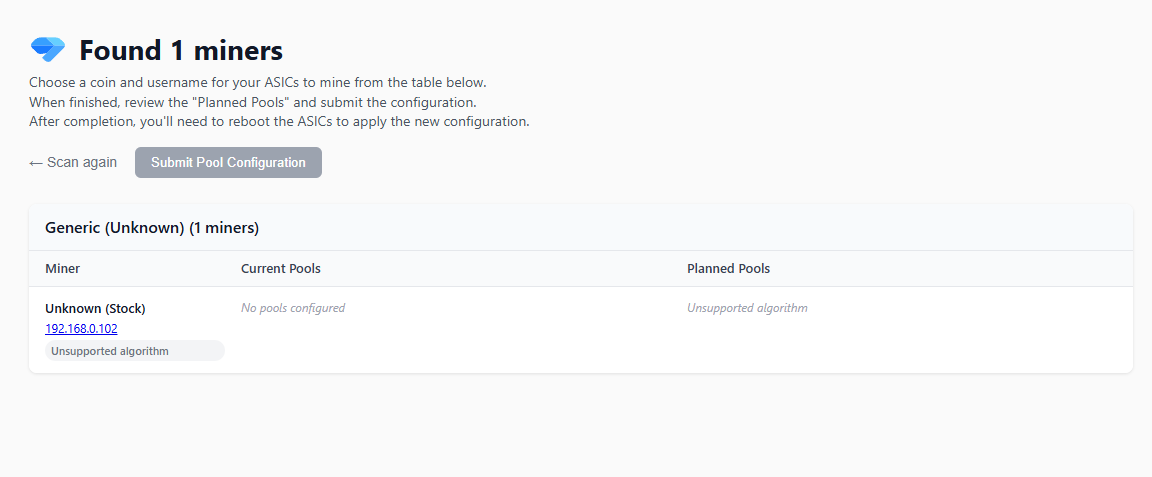Open the 192.168.0.102 miner IP link

81,328
